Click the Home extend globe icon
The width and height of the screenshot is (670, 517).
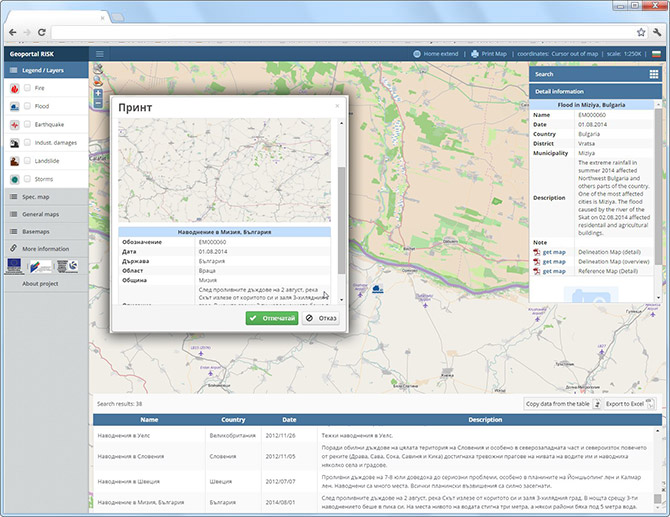point(417,54)
